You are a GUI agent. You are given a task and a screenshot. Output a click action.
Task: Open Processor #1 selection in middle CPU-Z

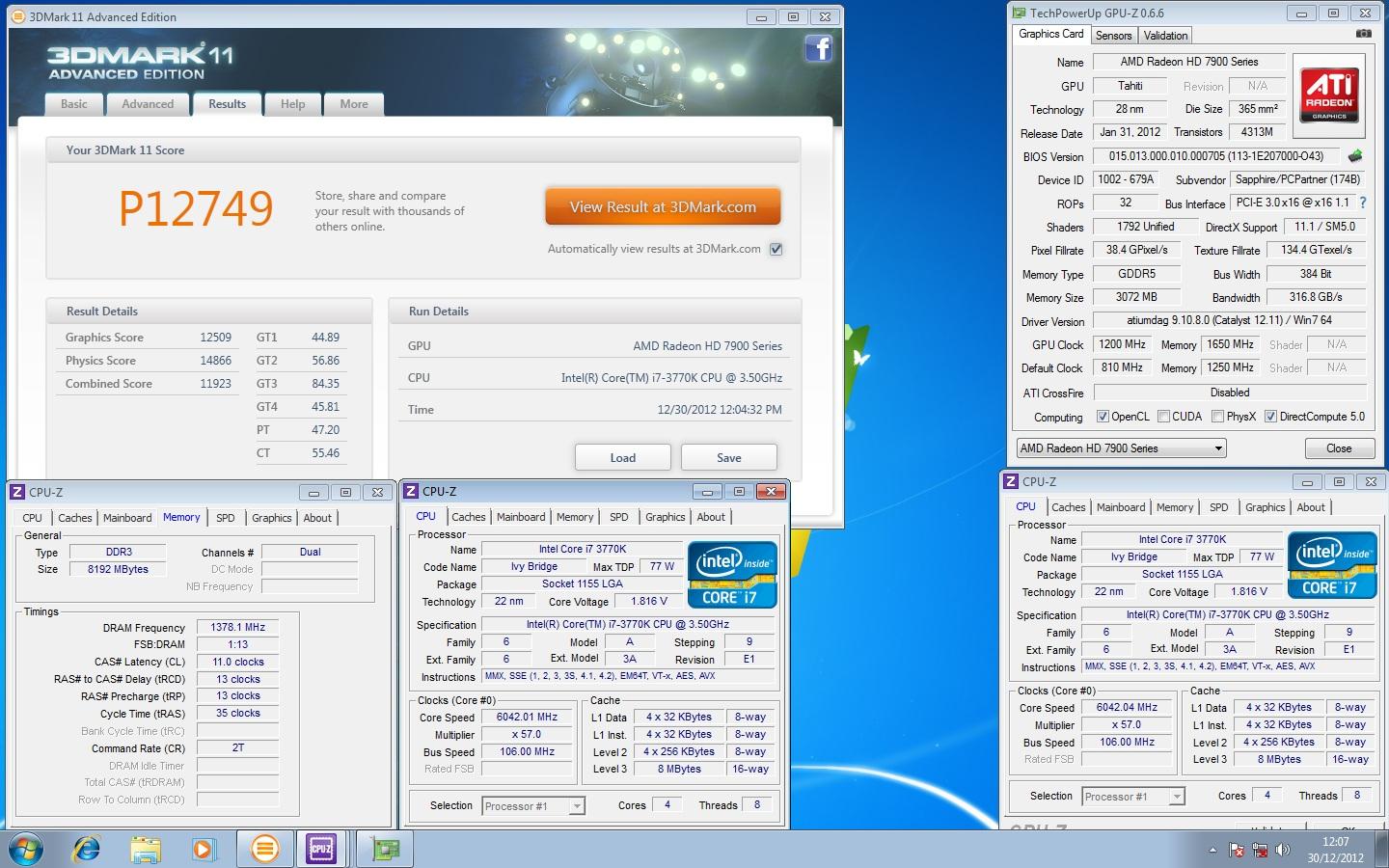point(533,806)
